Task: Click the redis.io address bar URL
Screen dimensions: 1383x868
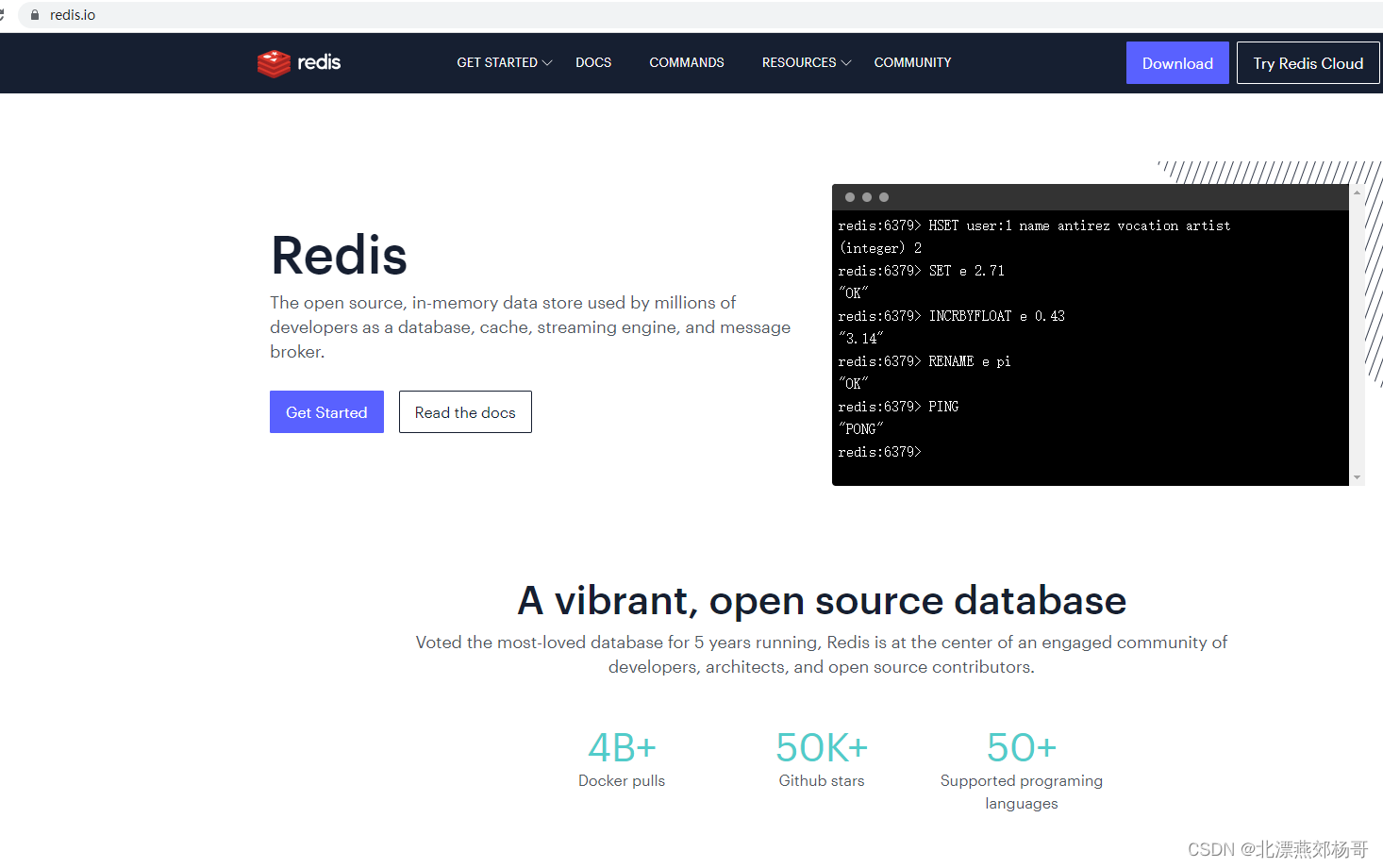Action: click(73, 15)
